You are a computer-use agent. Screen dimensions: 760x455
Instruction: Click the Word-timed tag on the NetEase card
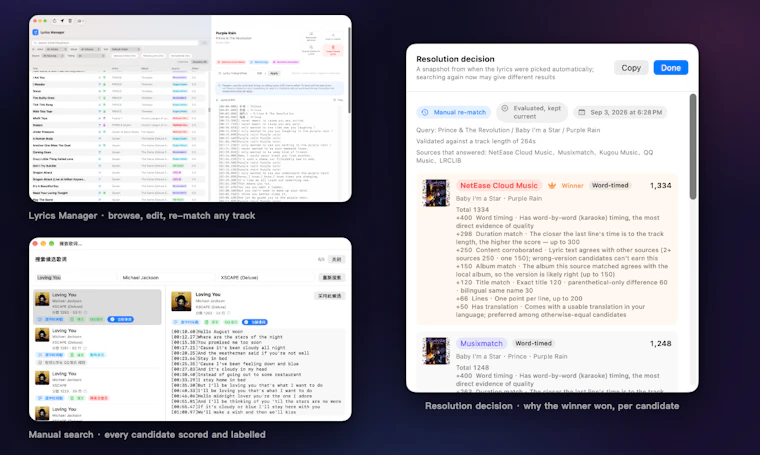(610, 186)
